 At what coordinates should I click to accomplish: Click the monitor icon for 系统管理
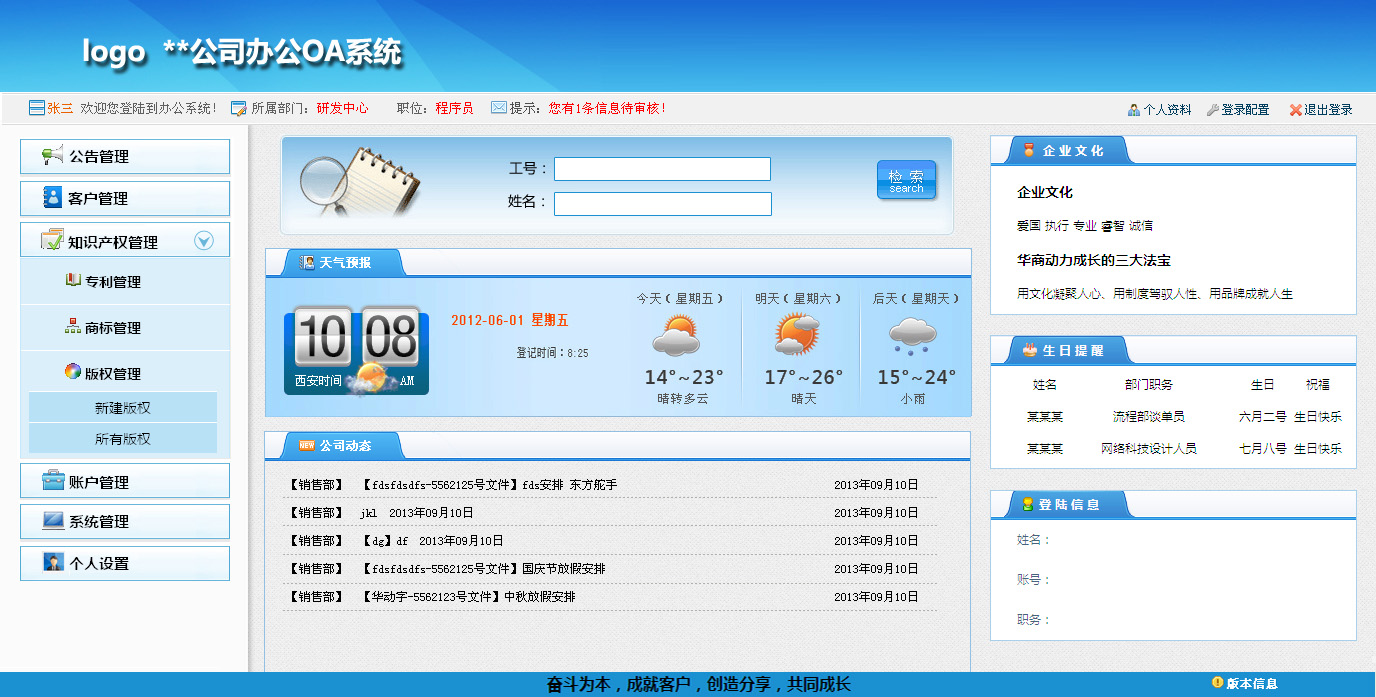(52, 521)
